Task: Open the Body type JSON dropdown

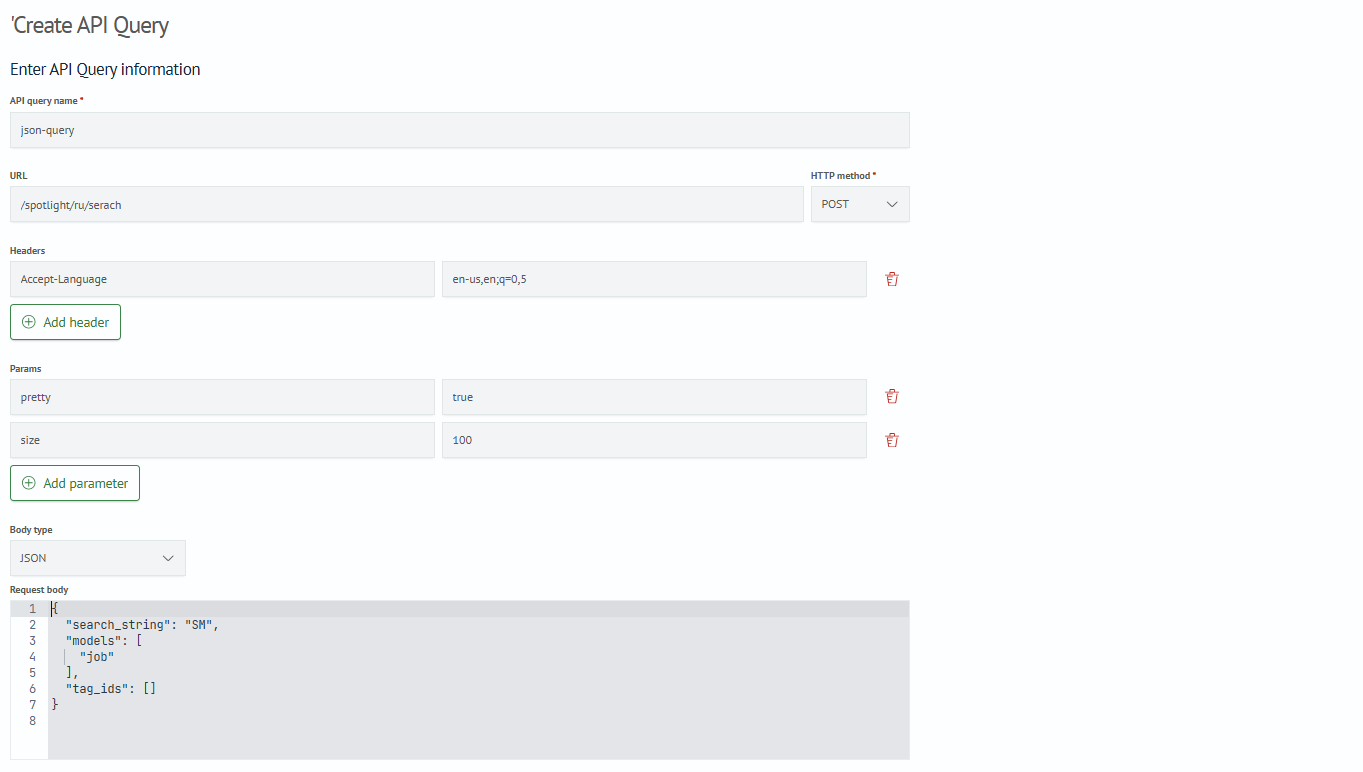Action: (98, 558)
